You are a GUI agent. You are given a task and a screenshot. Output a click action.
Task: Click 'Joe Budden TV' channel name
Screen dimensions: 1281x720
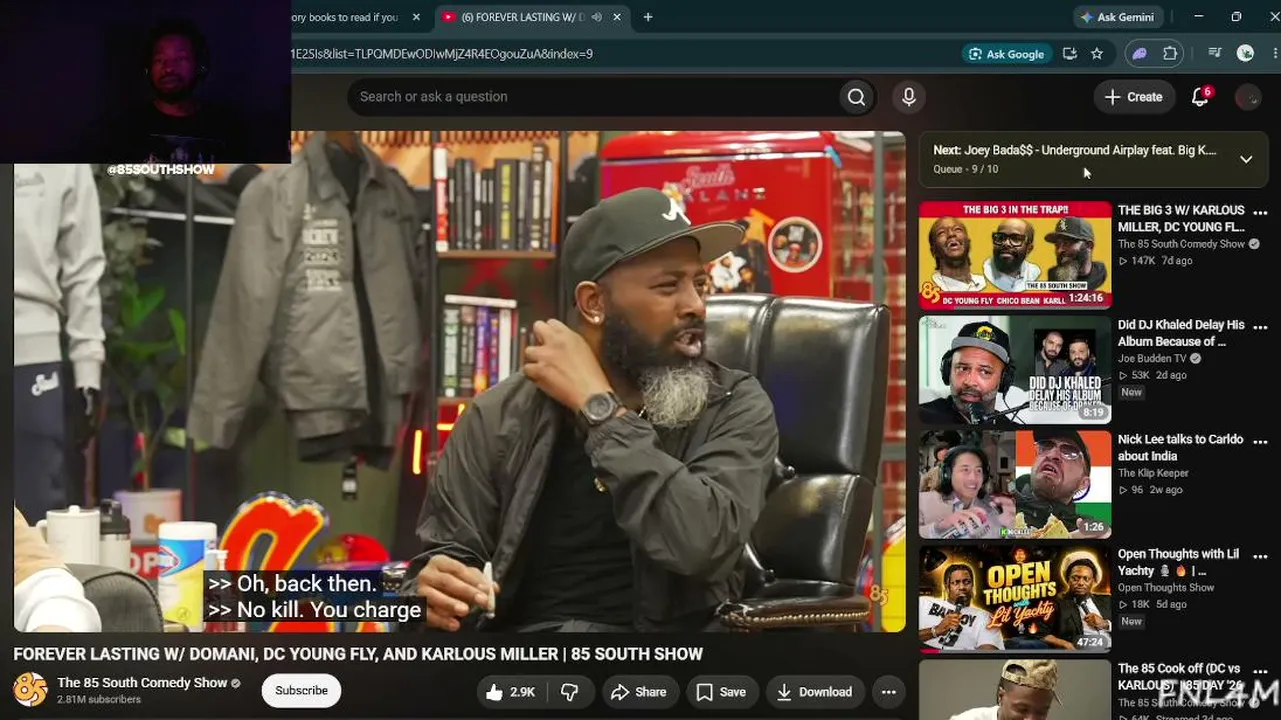1152,359
